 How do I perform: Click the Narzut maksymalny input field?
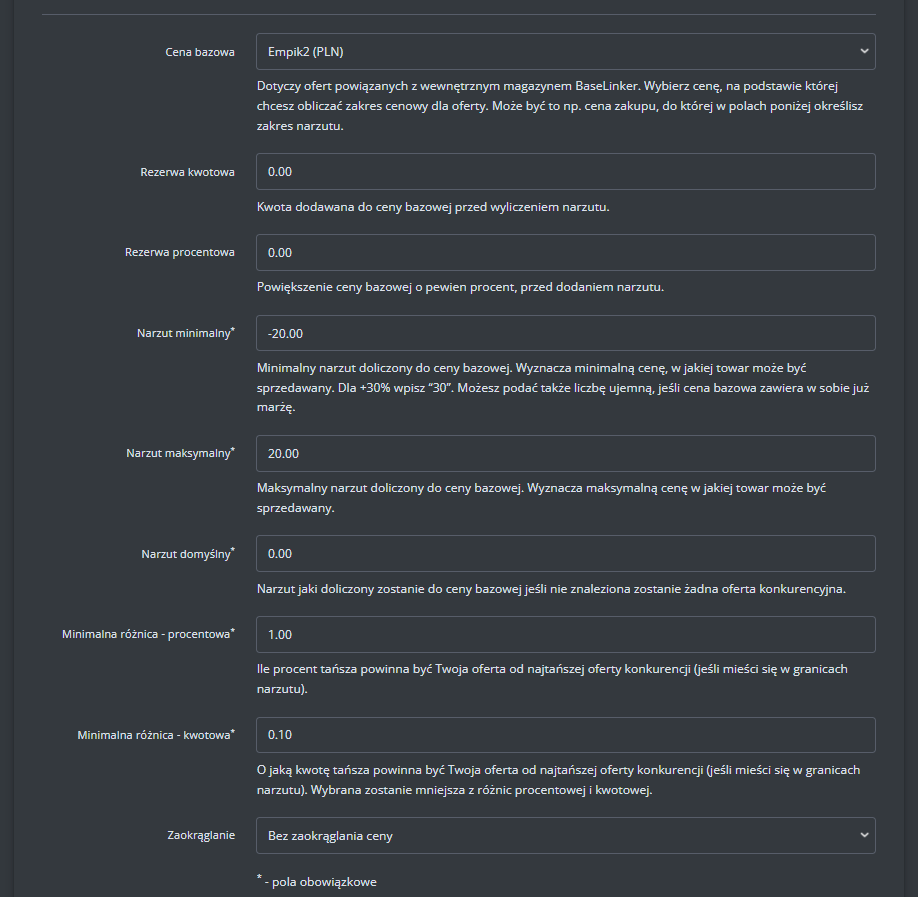(565, 454)
